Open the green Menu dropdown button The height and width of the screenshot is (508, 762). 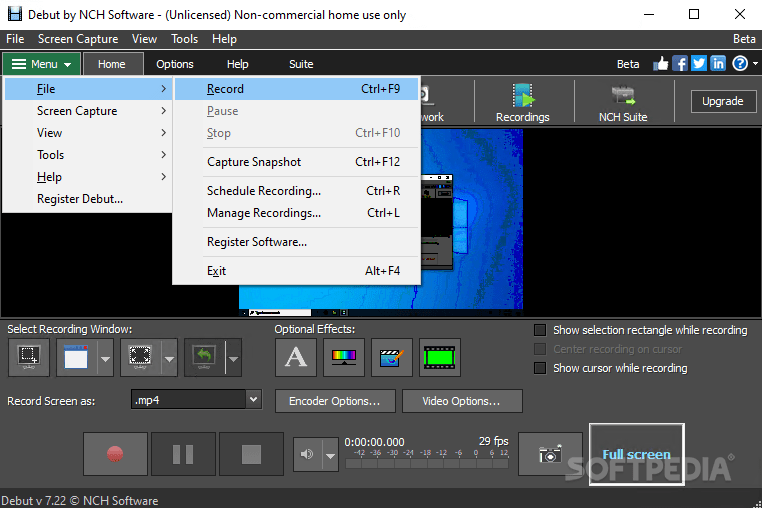coord(42,64)
